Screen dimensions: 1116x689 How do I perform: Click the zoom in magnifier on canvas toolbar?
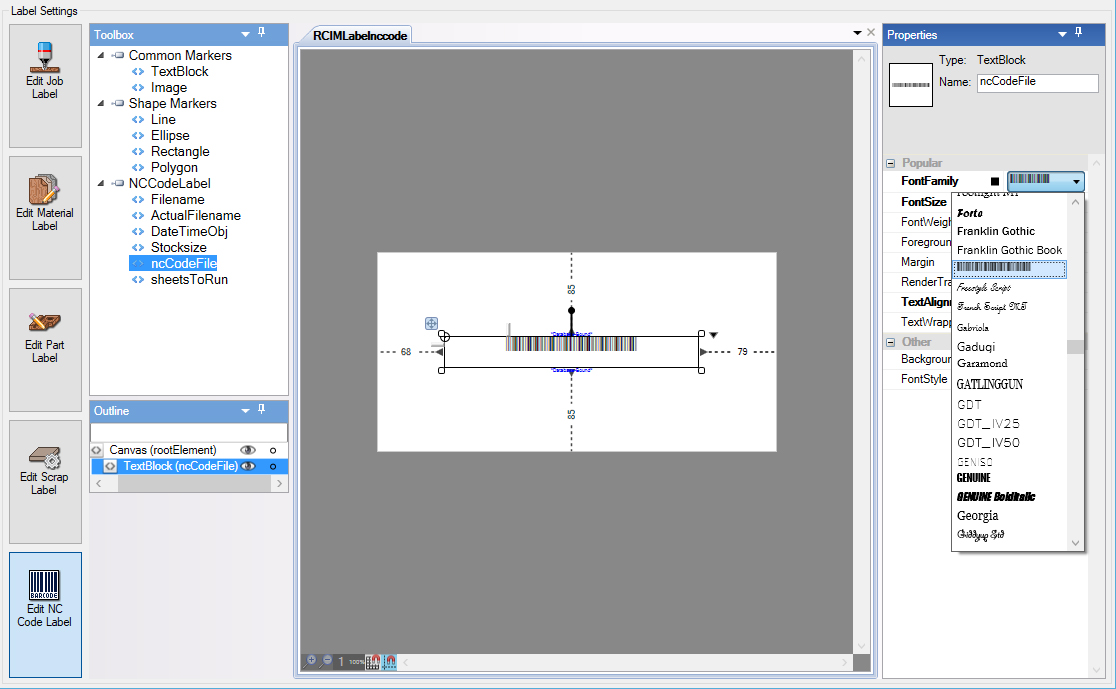click(312, 661)
